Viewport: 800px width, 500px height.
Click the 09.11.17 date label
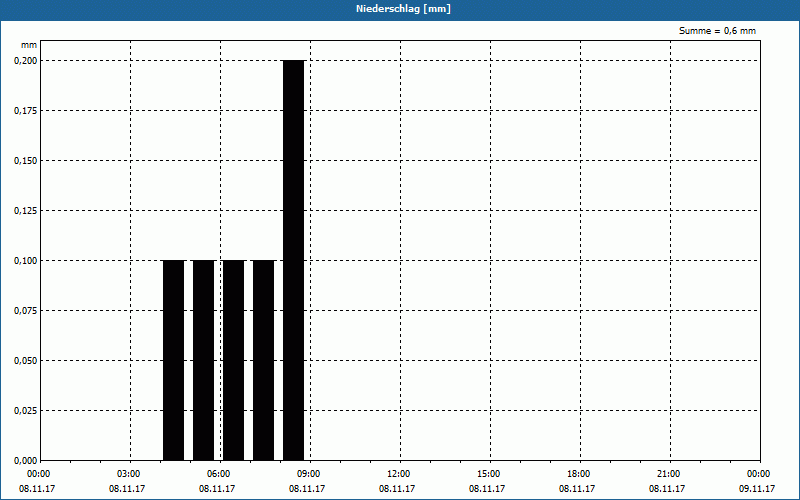pos(757,489)
